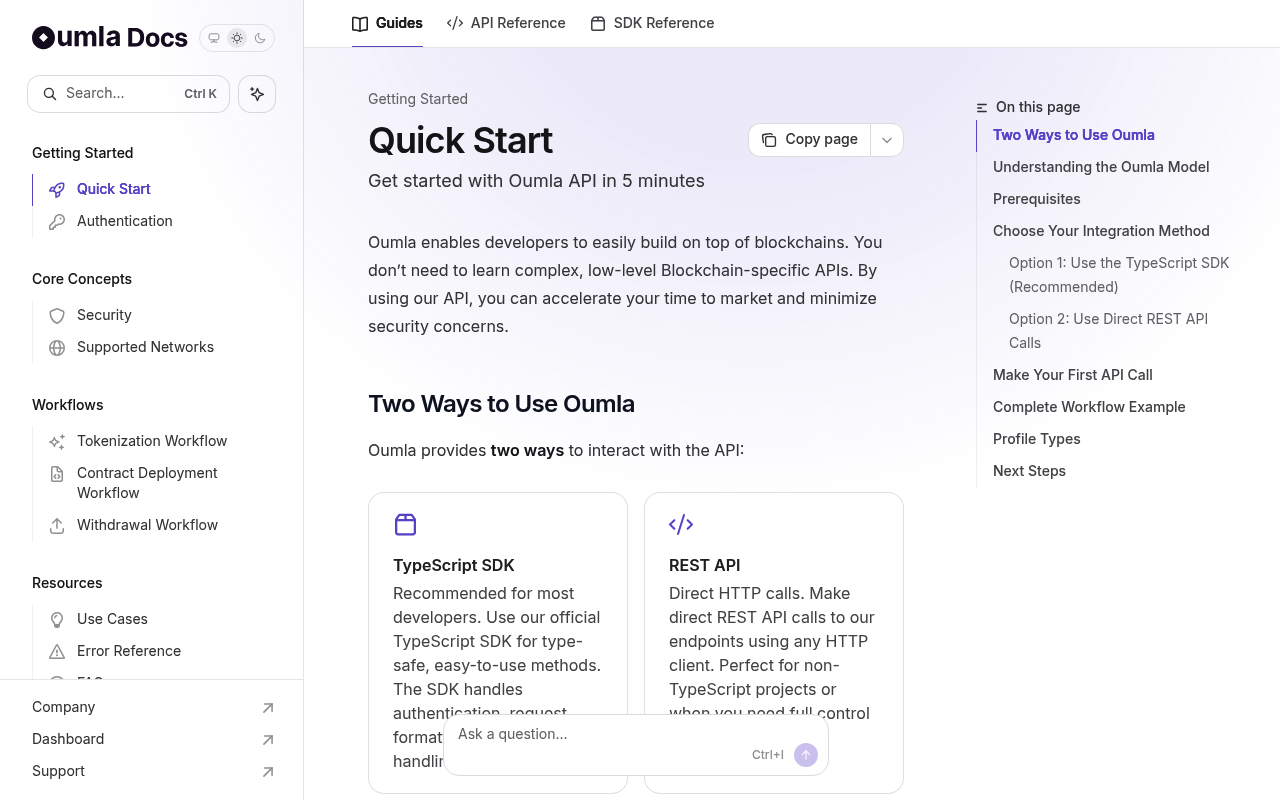Switch to the SDK Reference tab
Image resolution: width=1280 pixels, height=800 pixels.
click(x=652, y=23)
